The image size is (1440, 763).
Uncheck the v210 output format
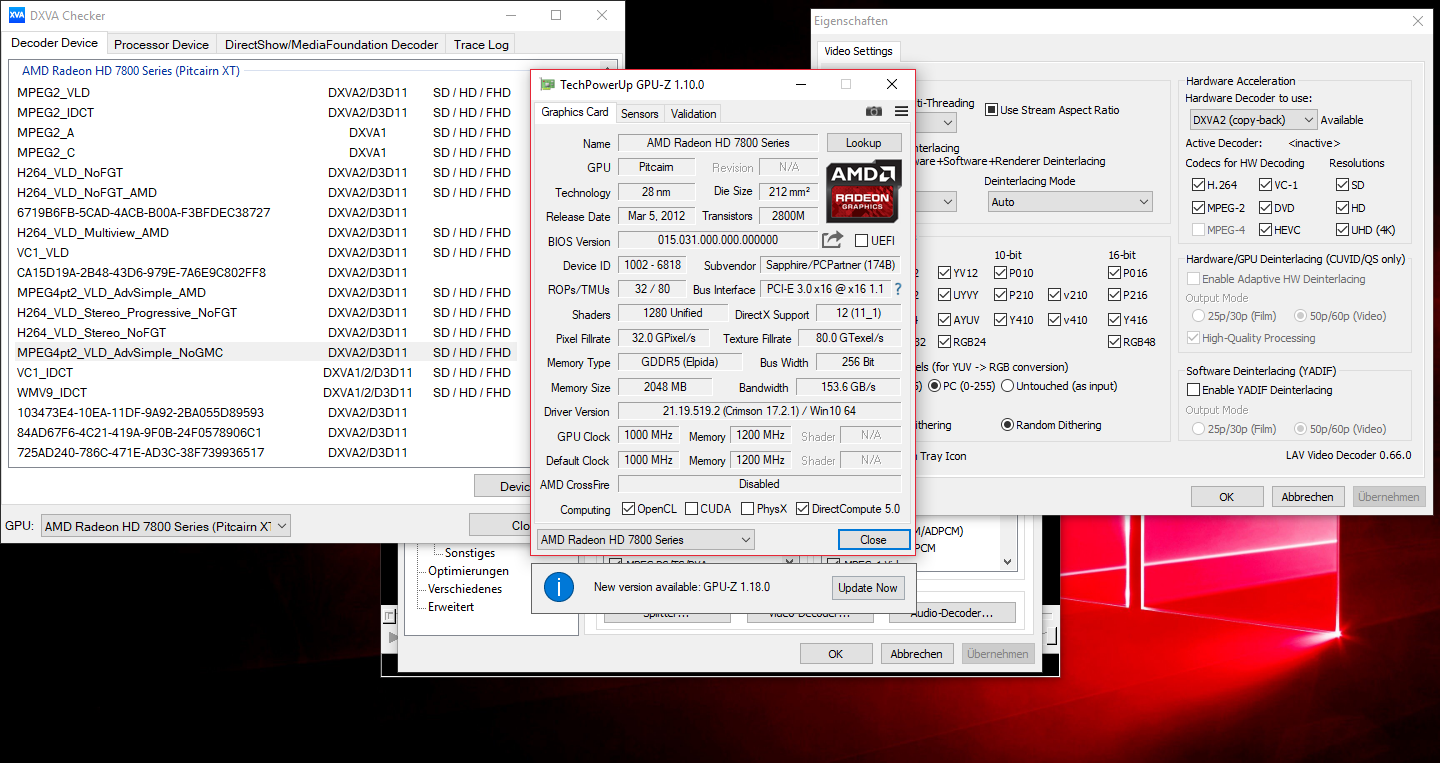[x=1054, y=295]
